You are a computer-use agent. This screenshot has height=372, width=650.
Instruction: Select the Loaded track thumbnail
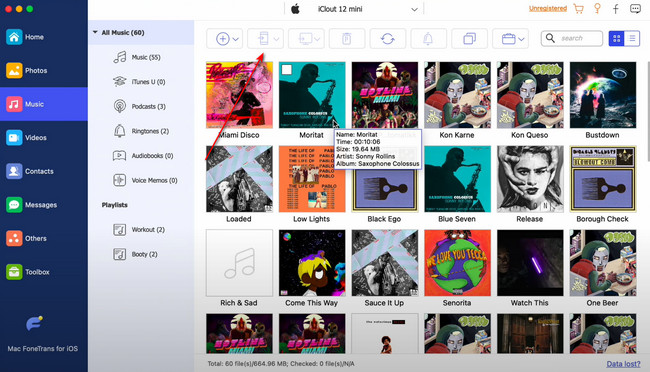pyautogui.click(x=239, y=179)
